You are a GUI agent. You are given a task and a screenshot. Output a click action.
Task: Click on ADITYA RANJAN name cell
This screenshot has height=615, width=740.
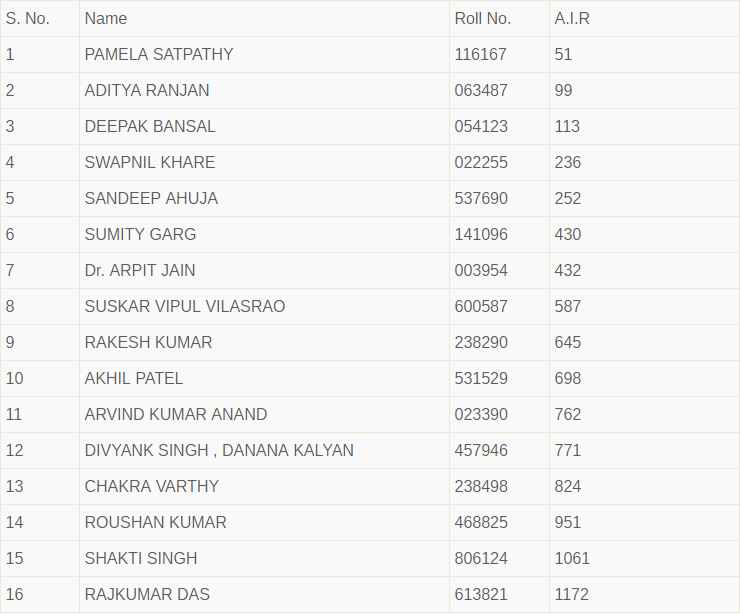(147, 90)
